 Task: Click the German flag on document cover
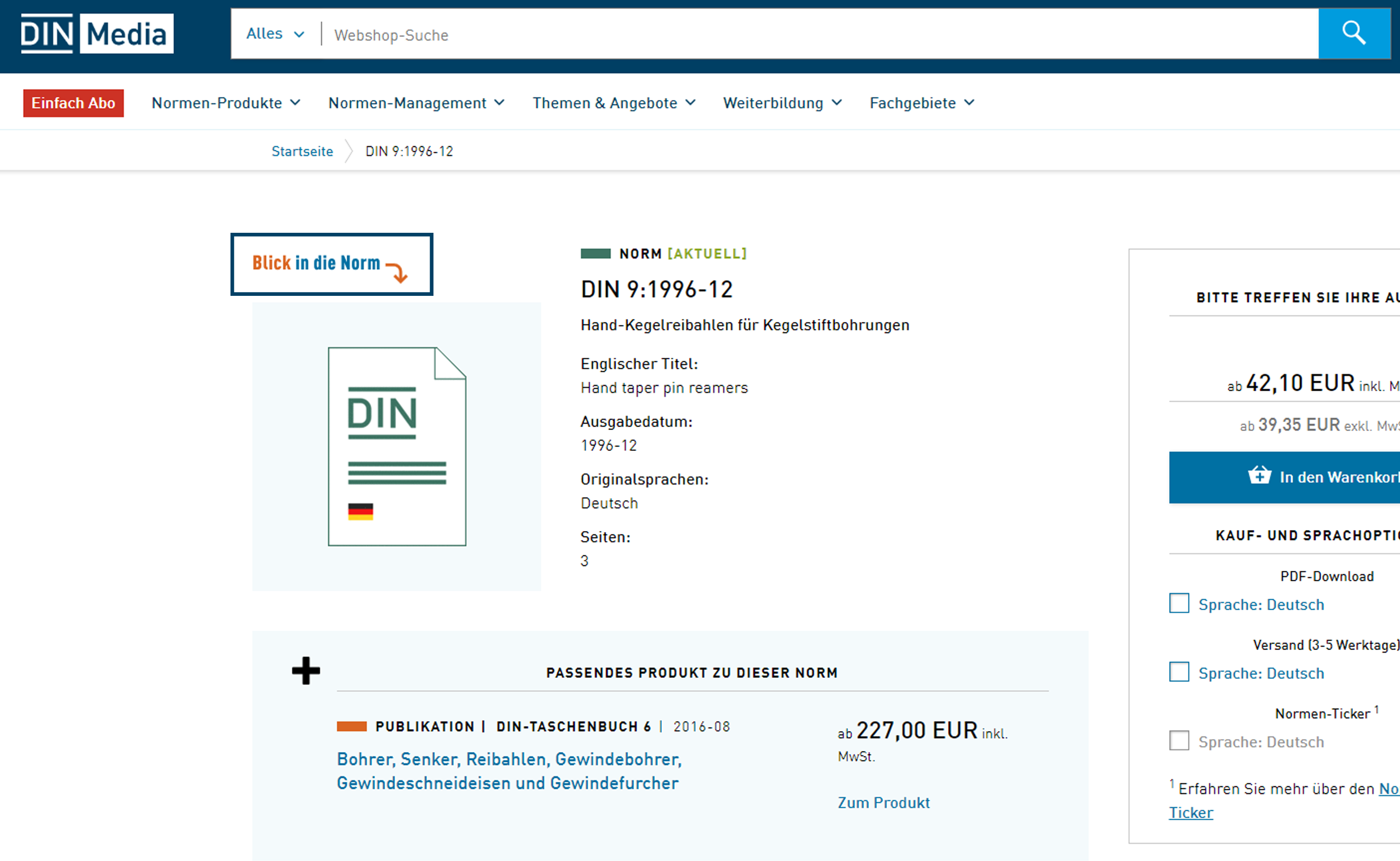tap(360, 512)
